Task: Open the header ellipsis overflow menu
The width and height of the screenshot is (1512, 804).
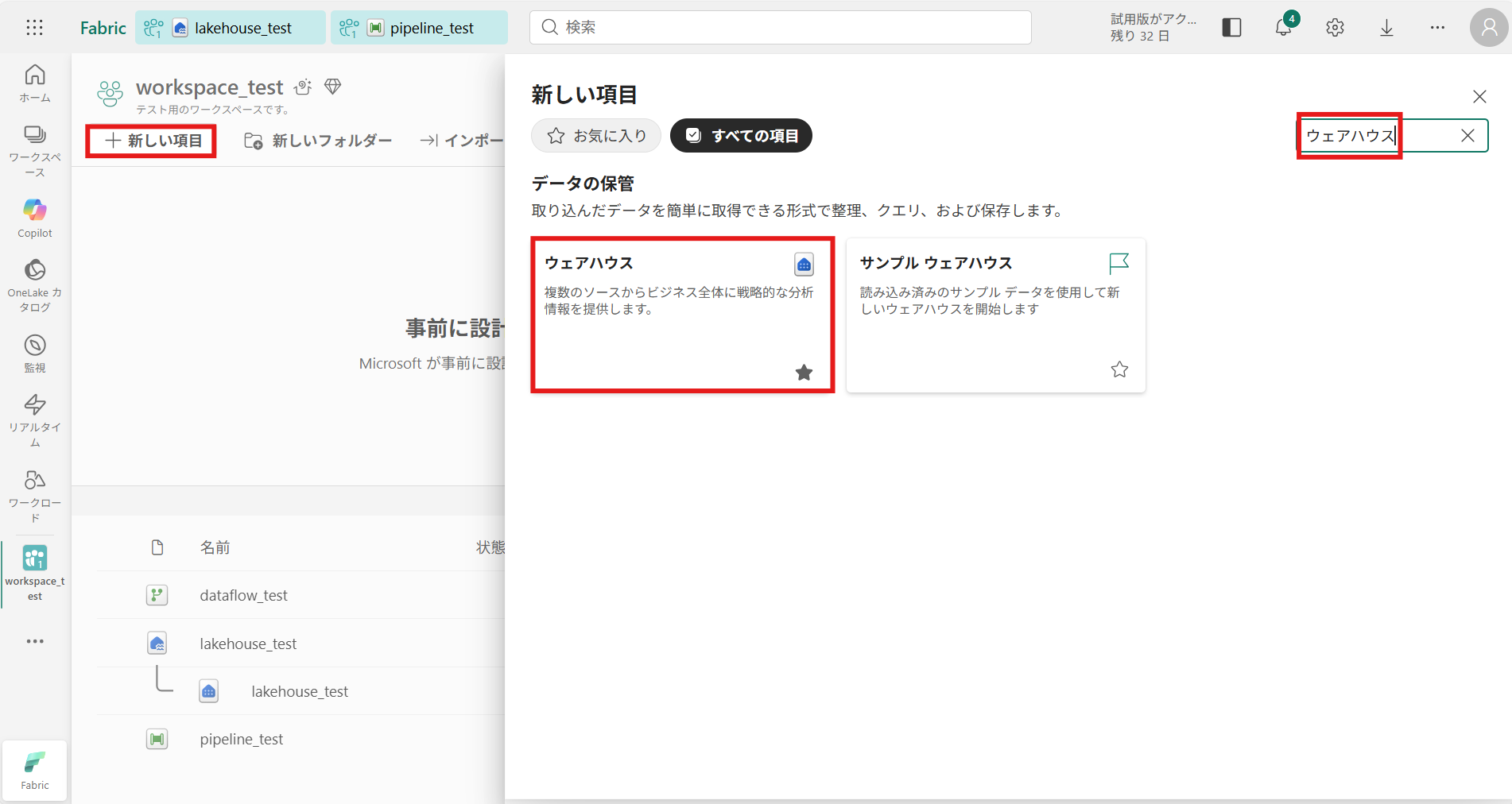Action: pos(1437,28)
